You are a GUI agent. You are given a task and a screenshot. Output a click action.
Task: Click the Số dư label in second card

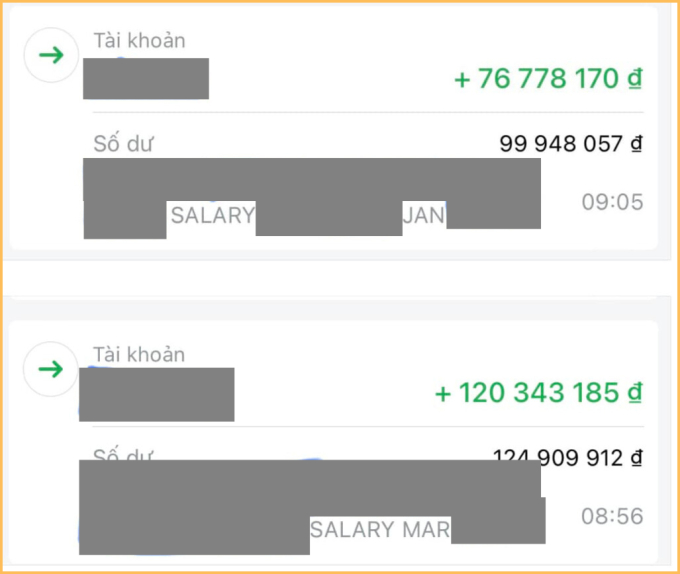123,453
